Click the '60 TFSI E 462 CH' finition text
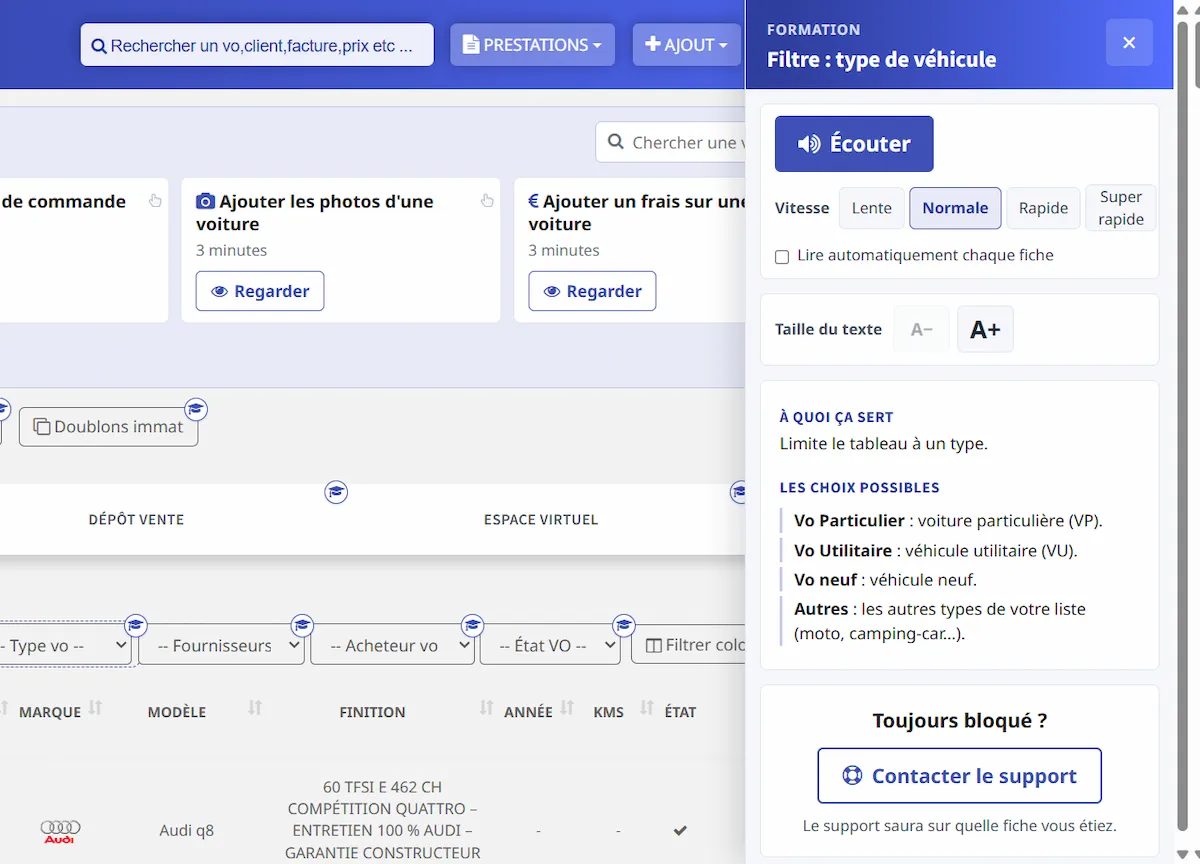Image resolution: width=1200 pixels, height=864 pixels. [382, 787]
